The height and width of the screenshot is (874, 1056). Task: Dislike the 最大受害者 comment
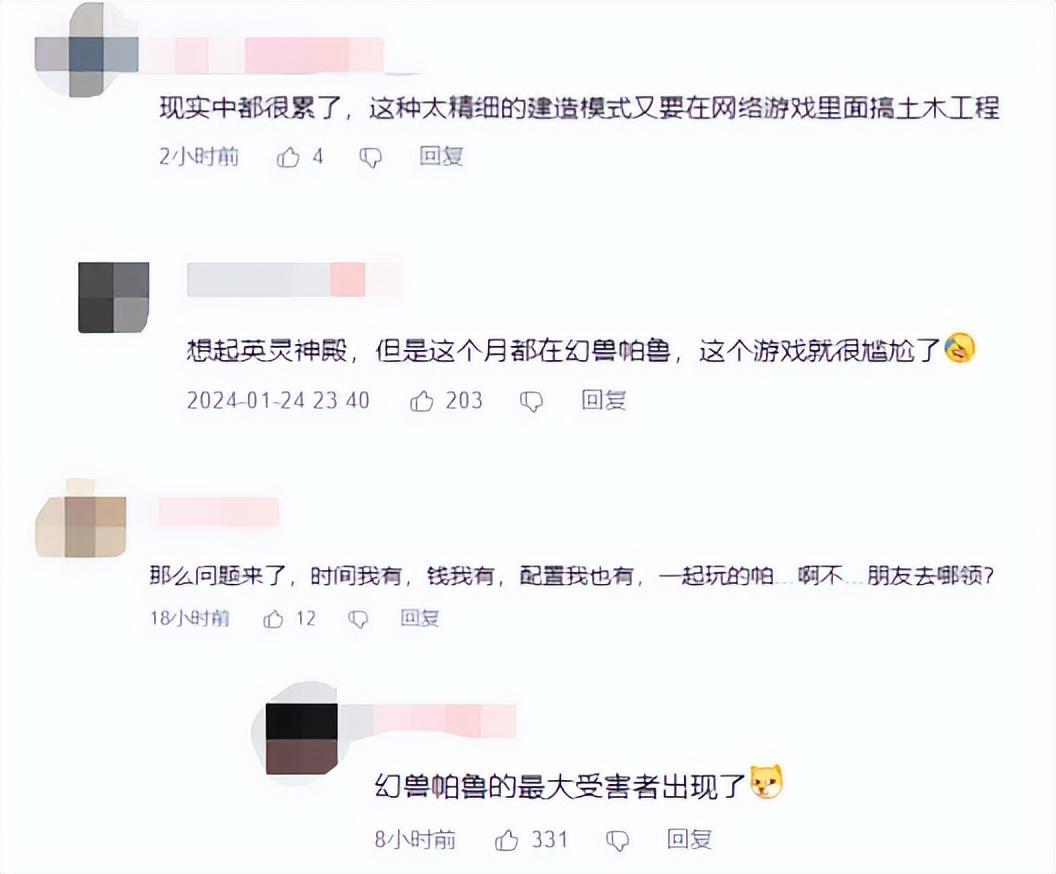coord(618,840)
